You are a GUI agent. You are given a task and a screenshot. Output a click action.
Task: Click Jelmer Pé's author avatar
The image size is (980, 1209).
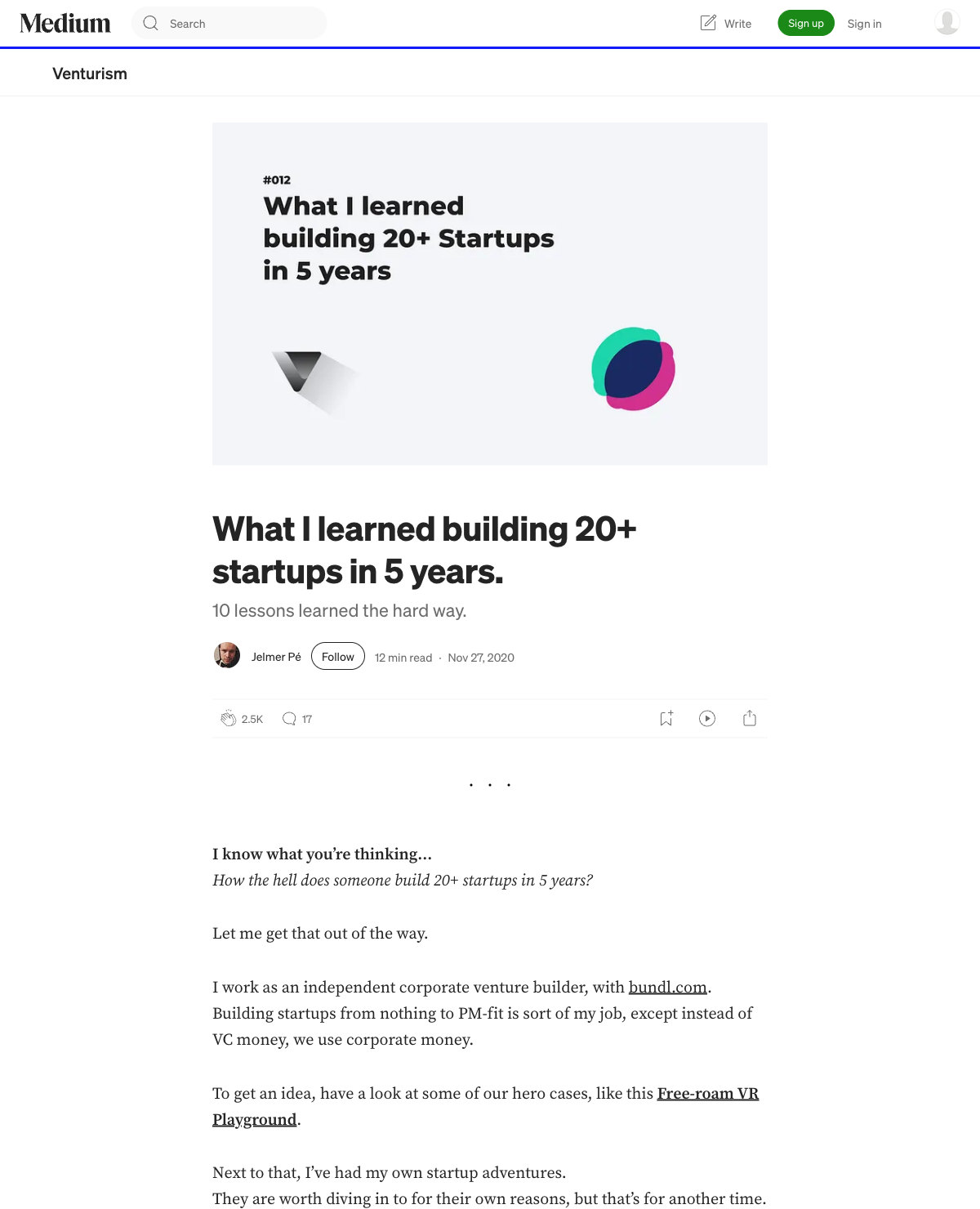(227, 656)
